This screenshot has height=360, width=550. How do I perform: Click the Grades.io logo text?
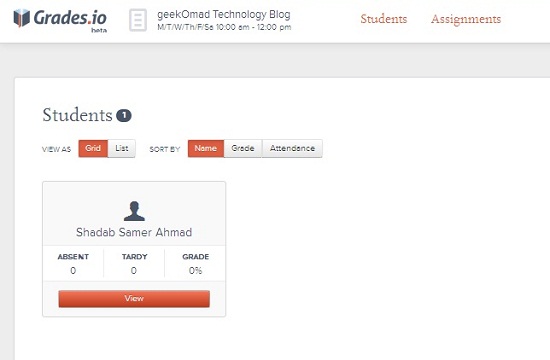(70, 18)
